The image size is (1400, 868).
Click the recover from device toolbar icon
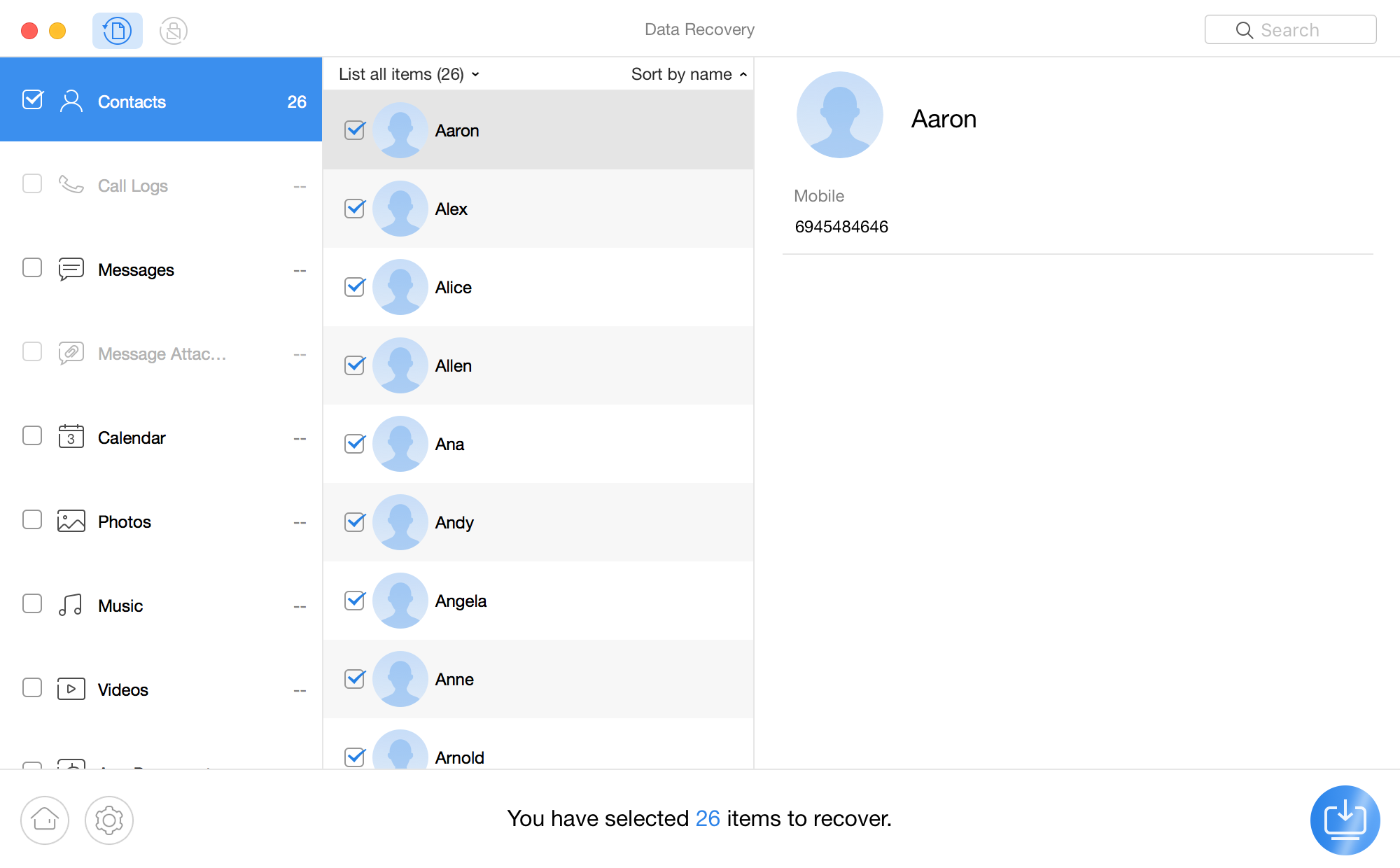click(117, 31)
